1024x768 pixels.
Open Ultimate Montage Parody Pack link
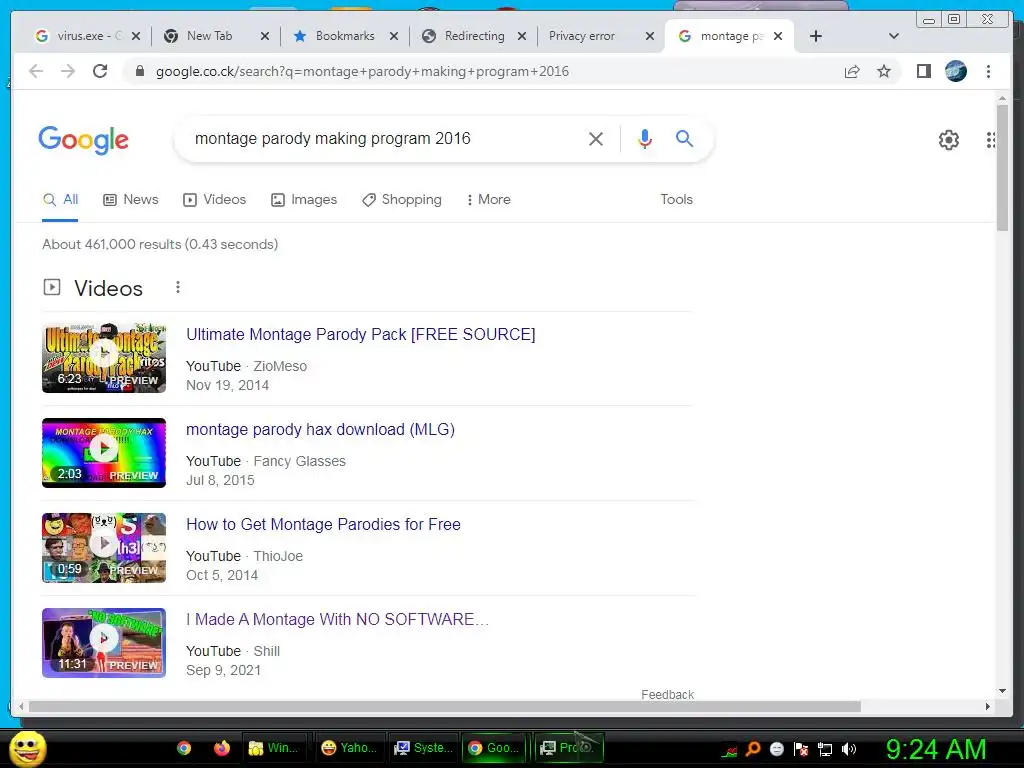click(360, 334)
